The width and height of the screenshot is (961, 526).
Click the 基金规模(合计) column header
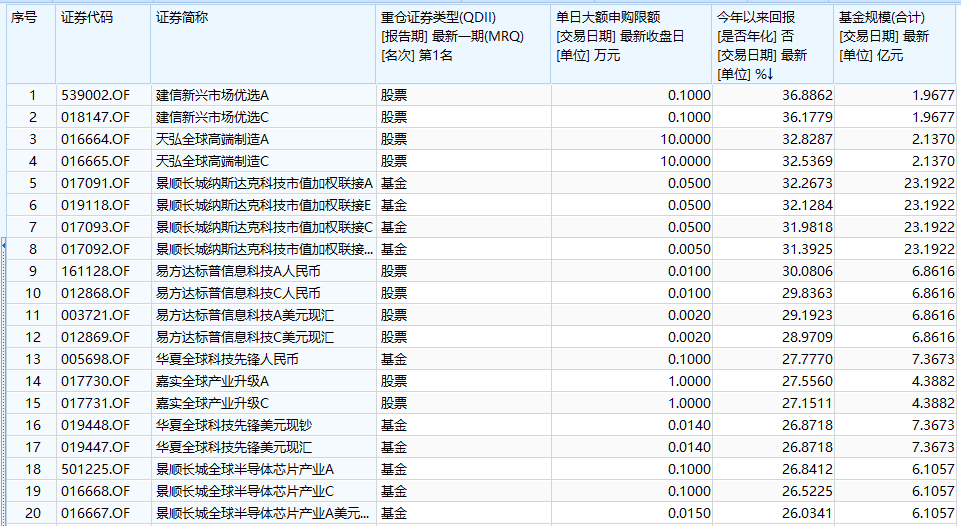(x=881, y=18)
